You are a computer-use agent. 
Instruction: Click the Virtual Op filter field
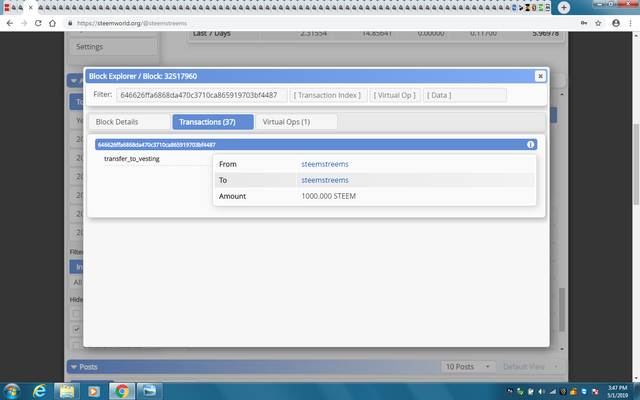tap(395, 95)
